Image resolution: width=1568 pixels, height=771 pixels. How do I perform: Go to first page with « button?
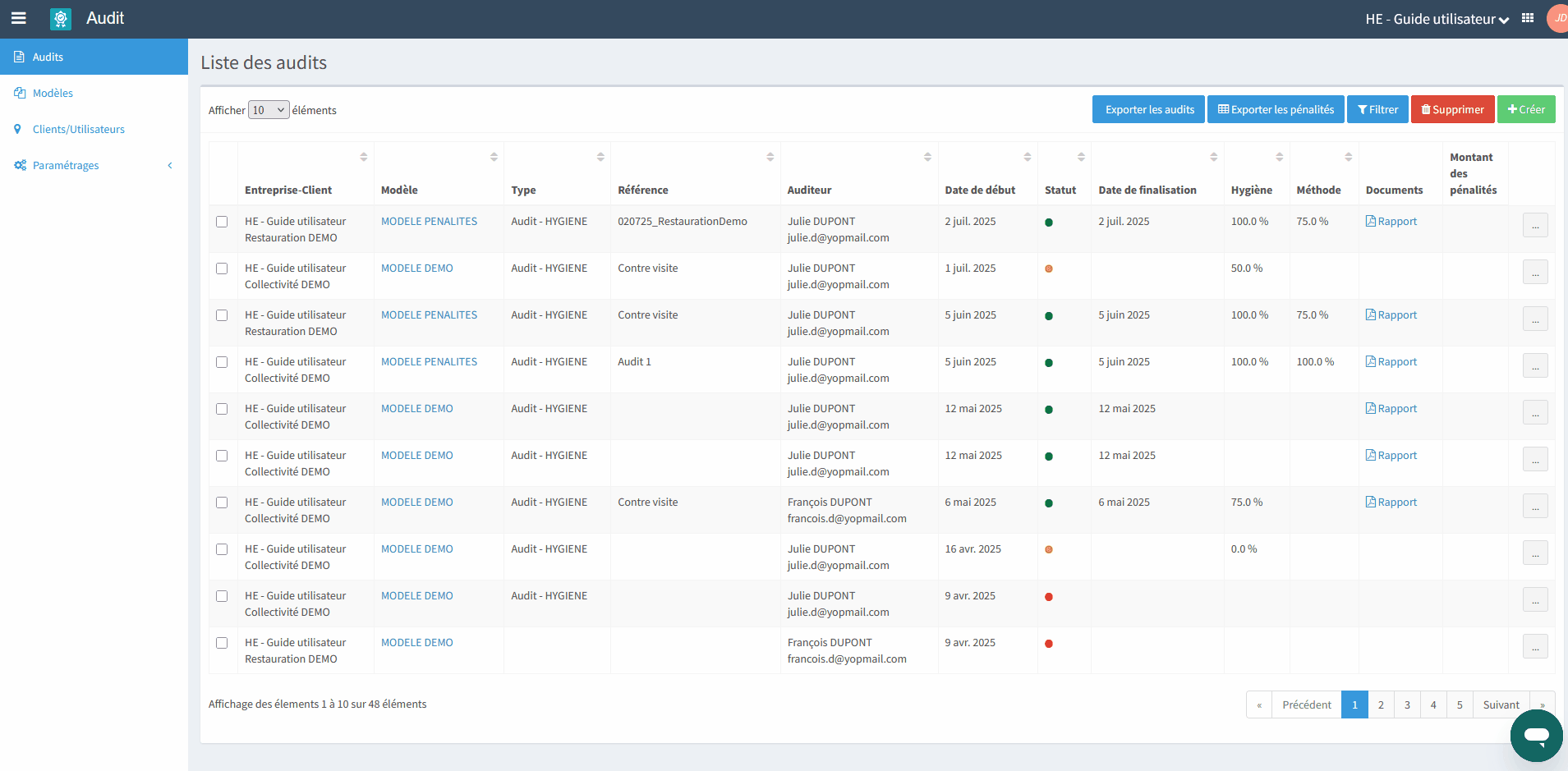1259,704
